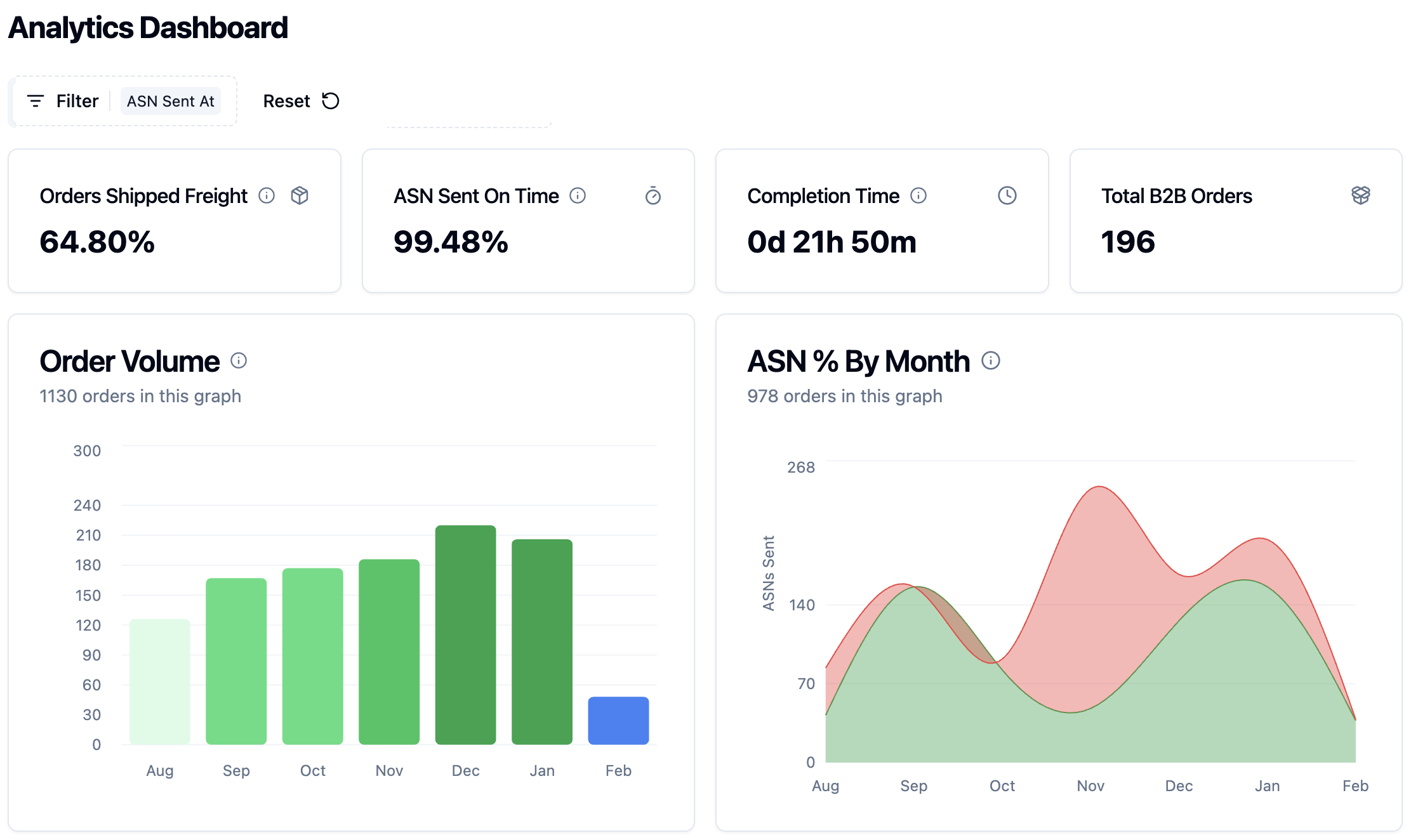The width and height of the screenshot is (1418, 840).
Task: Click info icon beside ASN Sent On Time
Action: 578,195
